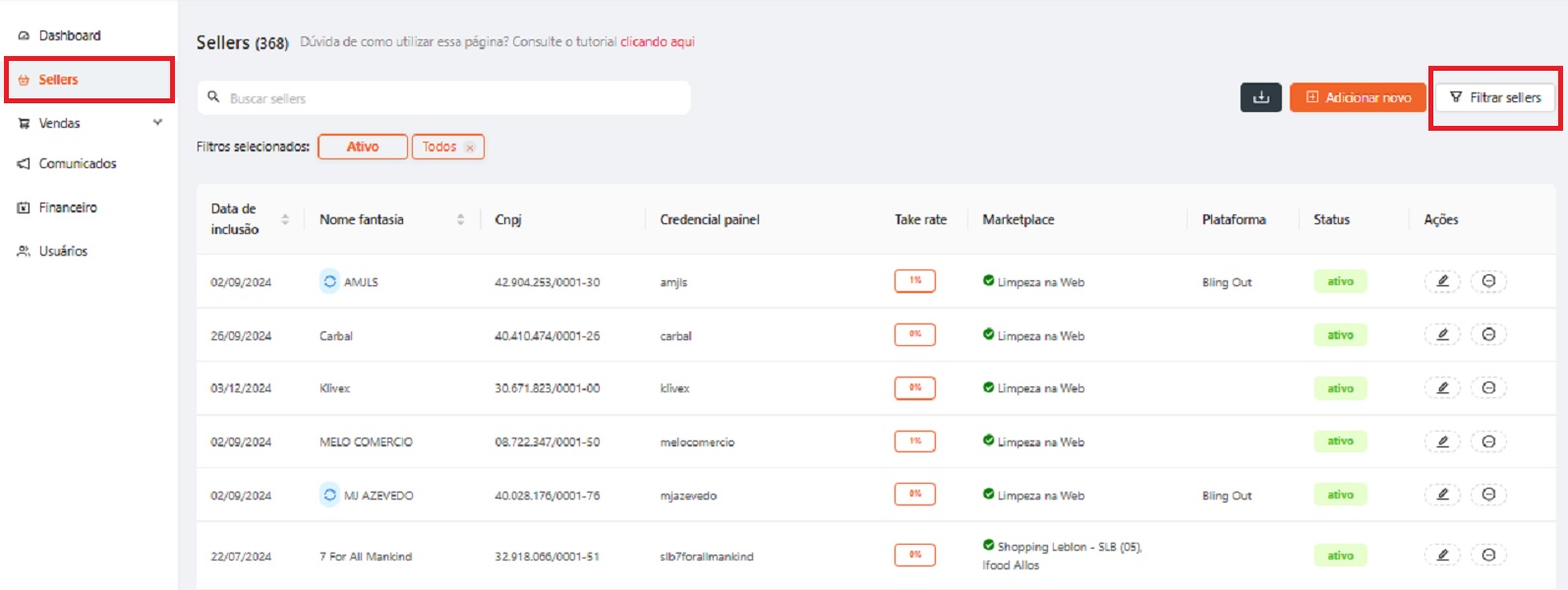Click the Adicionar novo button
Viewport: 1568px width, 590px height.
pos(1358,97)
